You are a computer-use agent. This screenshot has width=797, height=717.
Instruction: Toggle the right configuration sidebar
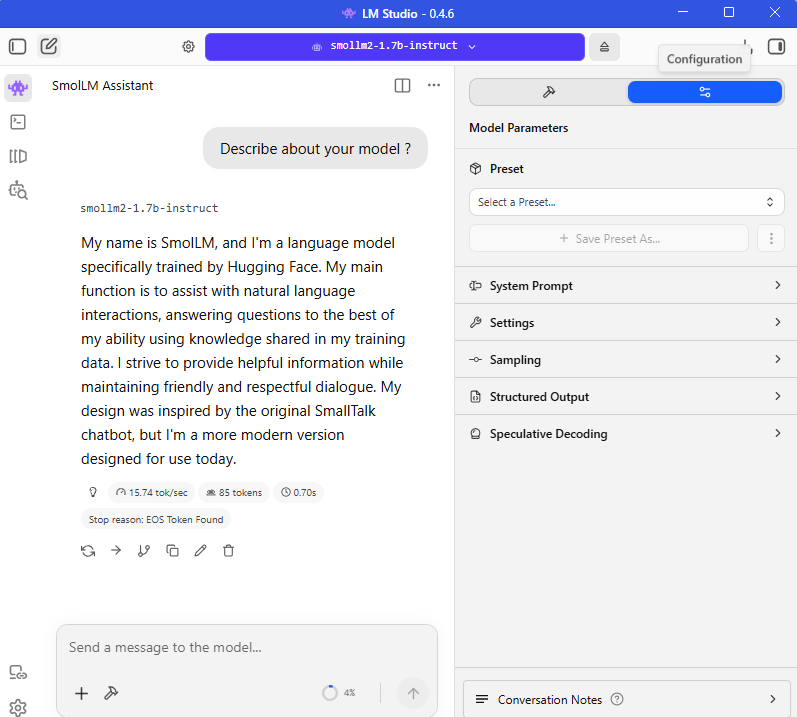pos(776,46)
